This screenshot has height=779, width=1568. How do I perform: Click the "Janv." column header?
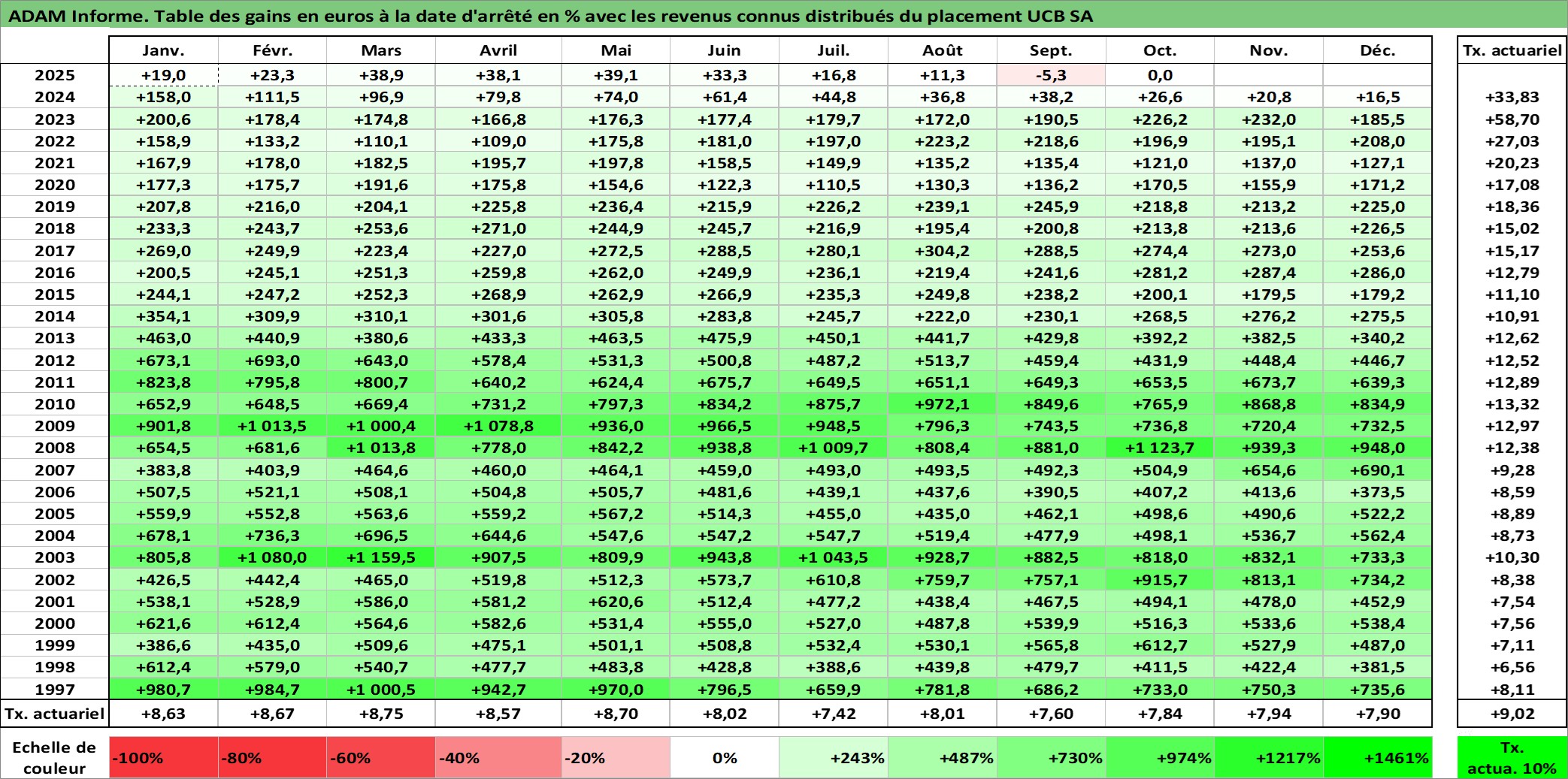163,50
